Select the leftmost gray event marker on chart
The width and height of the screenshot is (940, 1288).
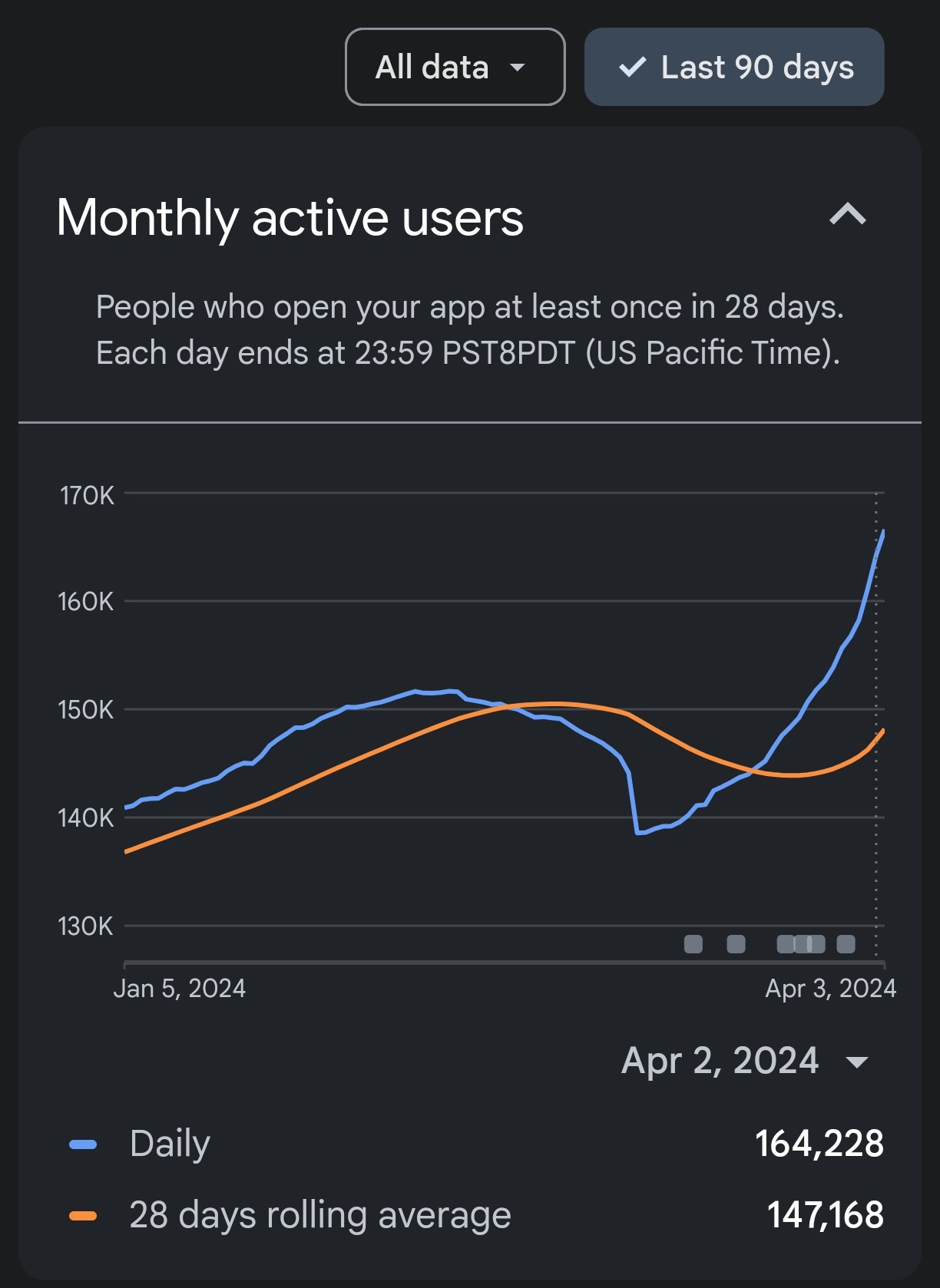coord(693,944)
